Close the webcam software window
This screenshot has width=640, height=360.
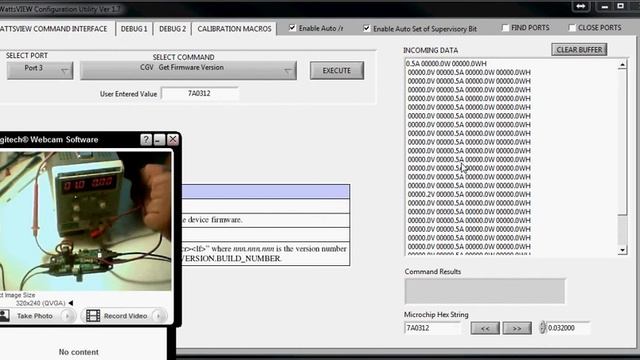coord(173,140)
